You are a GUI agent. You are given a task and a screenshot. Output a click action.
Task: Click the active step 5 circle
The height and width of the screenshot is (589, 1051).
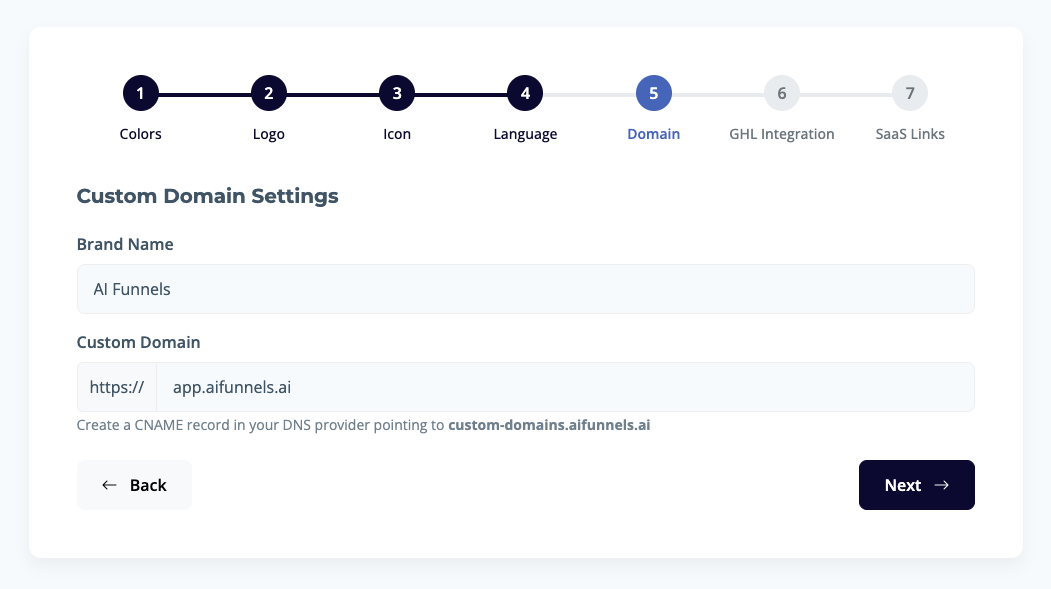click(x=653, y=94)
